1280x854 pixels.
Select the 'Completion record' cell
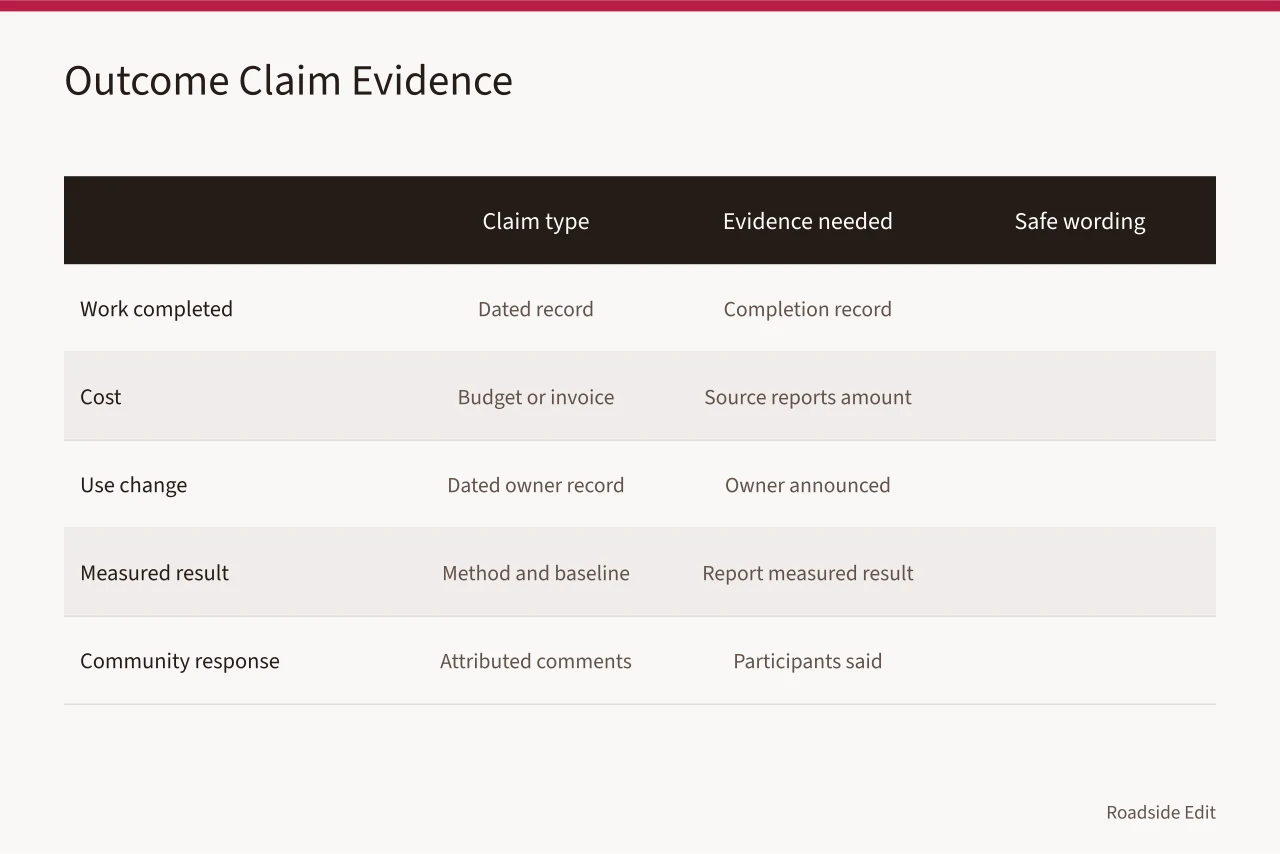[x=808, y=309]
